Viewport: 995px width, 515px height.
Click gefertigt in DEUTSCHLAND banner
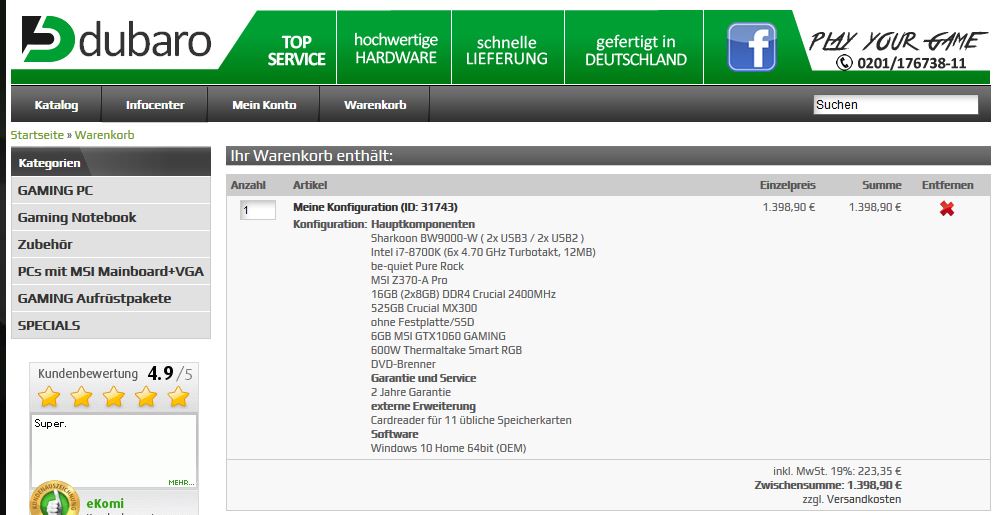pos(636,51)
